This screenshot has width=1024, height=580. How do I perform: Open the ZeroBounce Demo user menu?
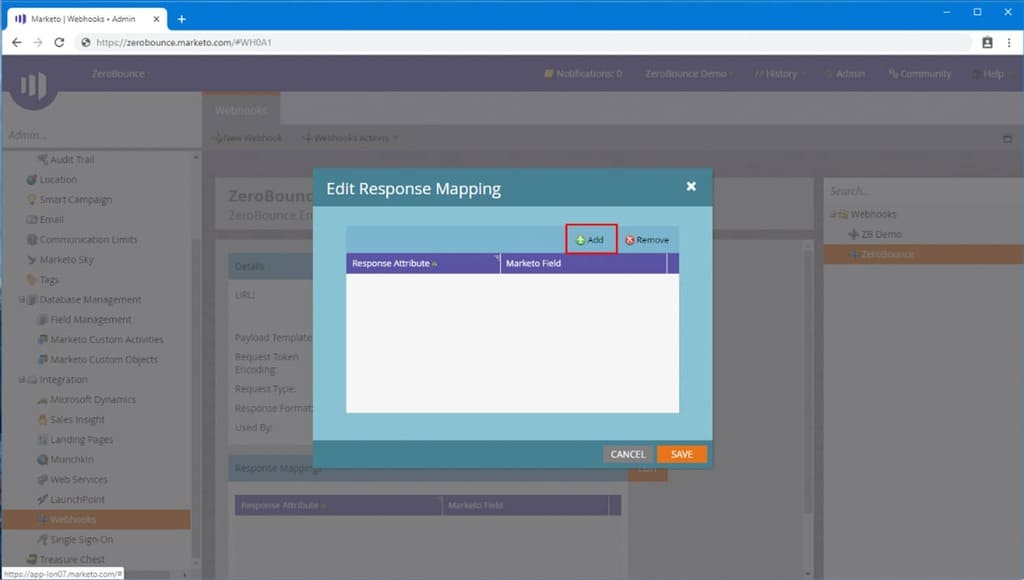688,74
